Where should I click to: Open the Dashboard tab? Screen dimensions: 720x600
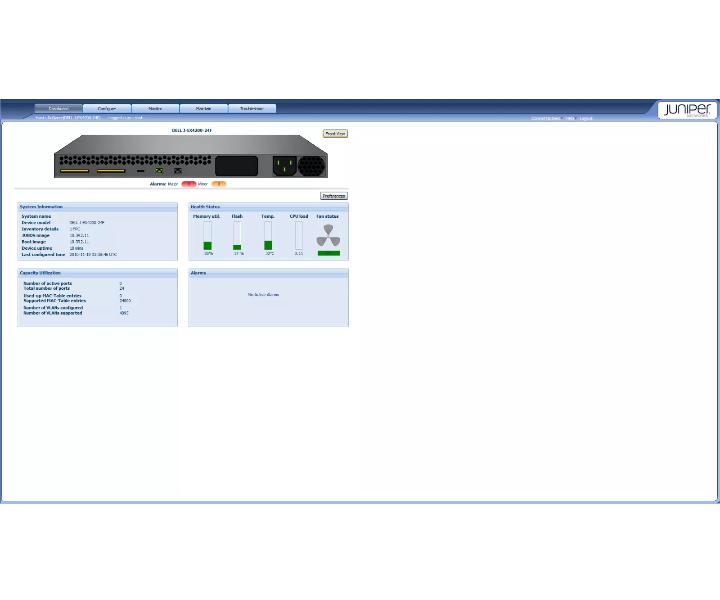click(x=58, y=108)
